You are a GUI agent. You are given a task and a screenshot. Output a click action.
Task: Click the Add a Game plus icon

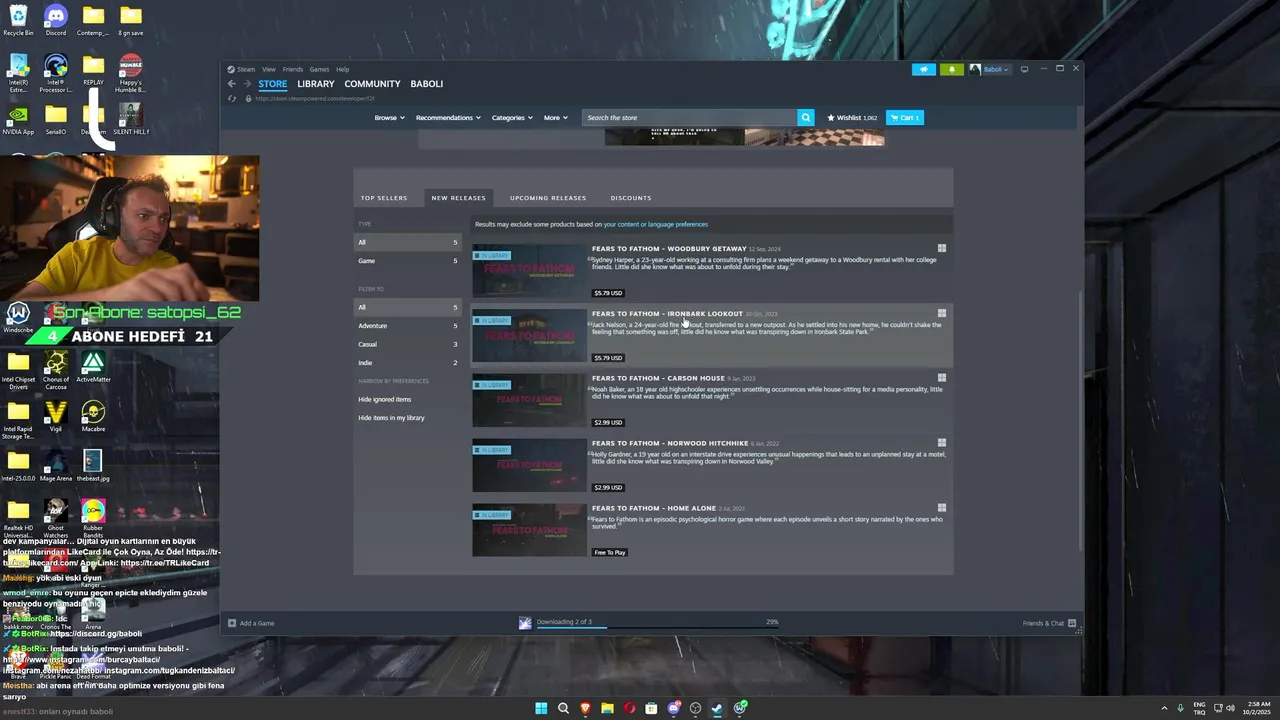pos(232,623)
